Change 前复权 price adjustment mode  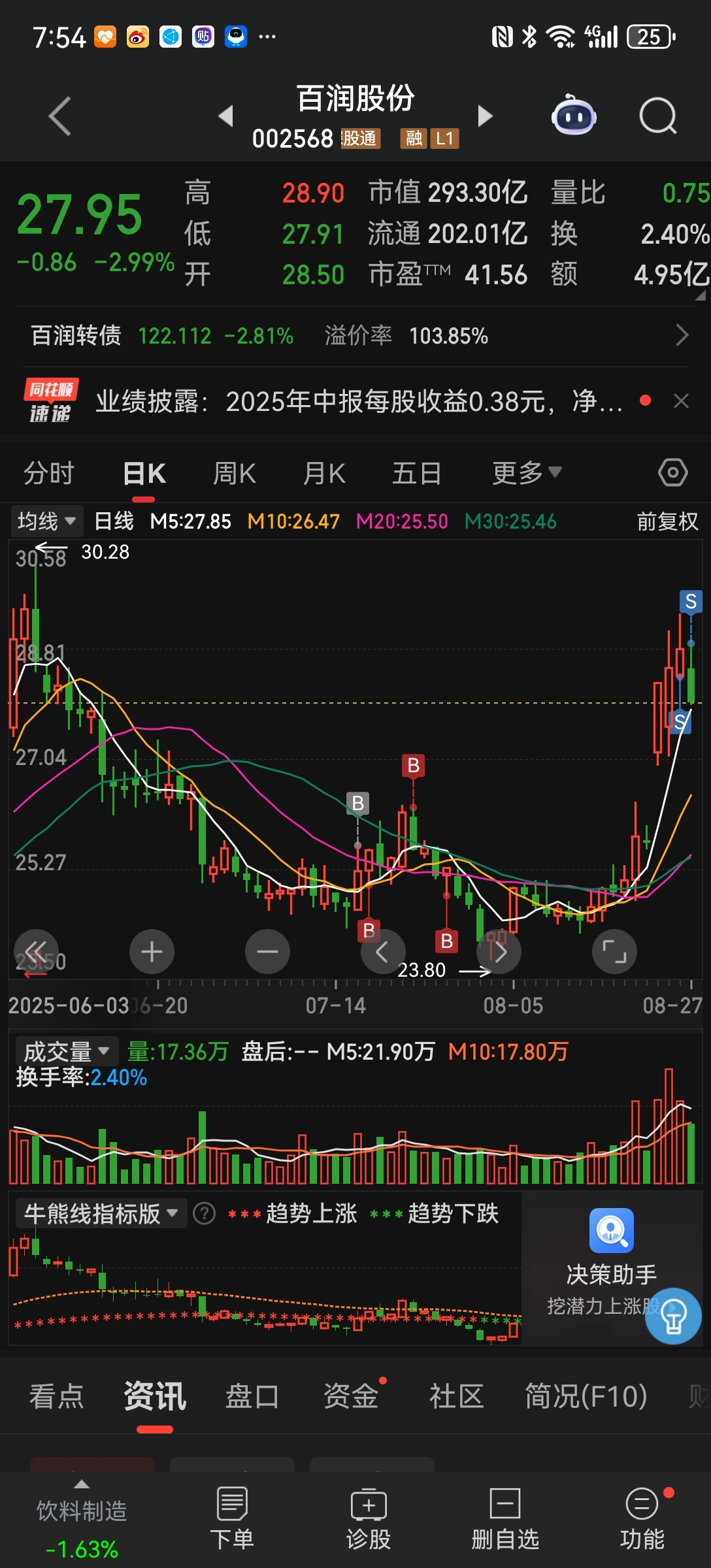point(668,521)
